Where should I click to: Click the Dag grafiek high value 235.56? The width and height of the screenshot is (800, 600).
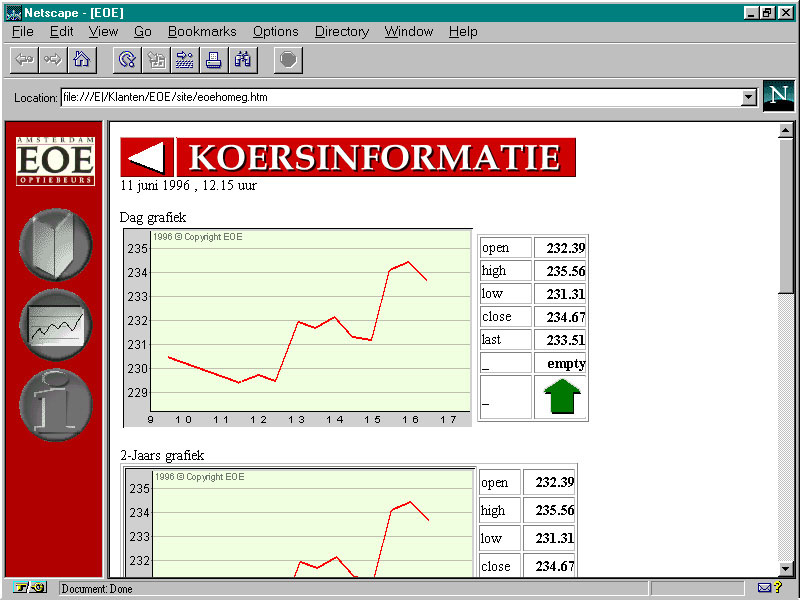click(560, 271)
